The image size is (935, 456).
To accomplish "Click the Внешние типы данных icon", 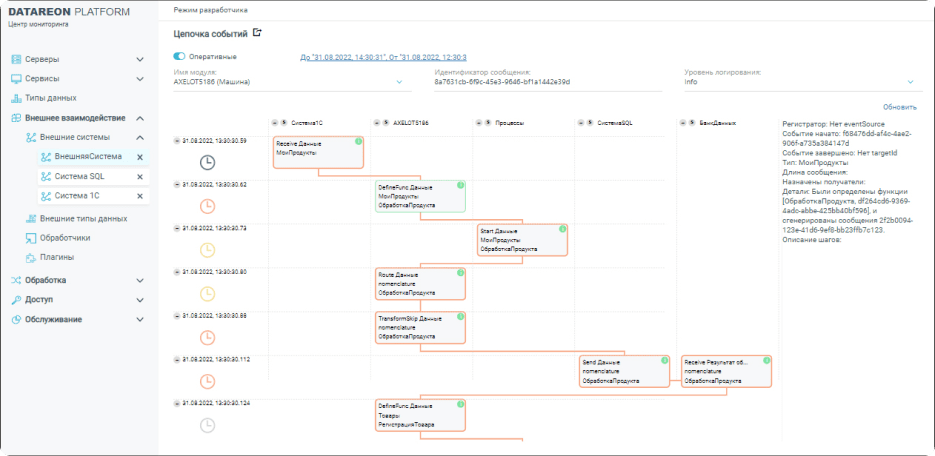I will pyautogui.click(x=32, y=219).
